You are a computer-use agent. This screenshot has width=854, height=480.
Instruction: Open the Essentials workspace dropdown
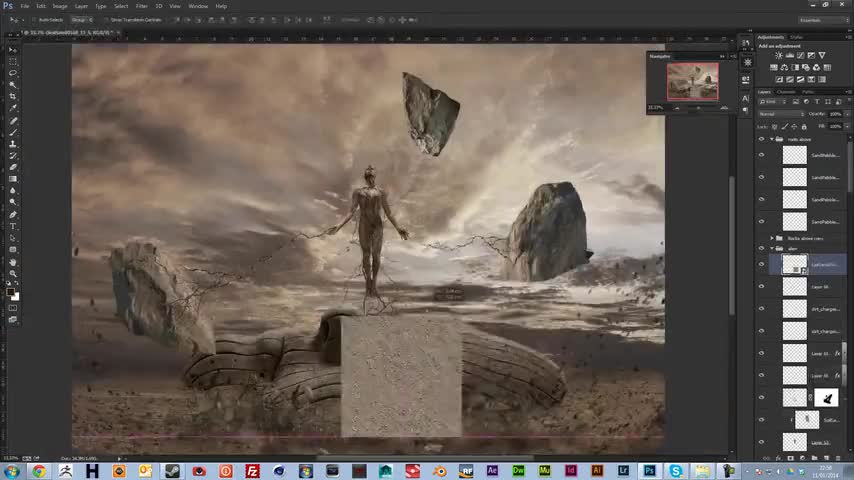tap(824, 20)
